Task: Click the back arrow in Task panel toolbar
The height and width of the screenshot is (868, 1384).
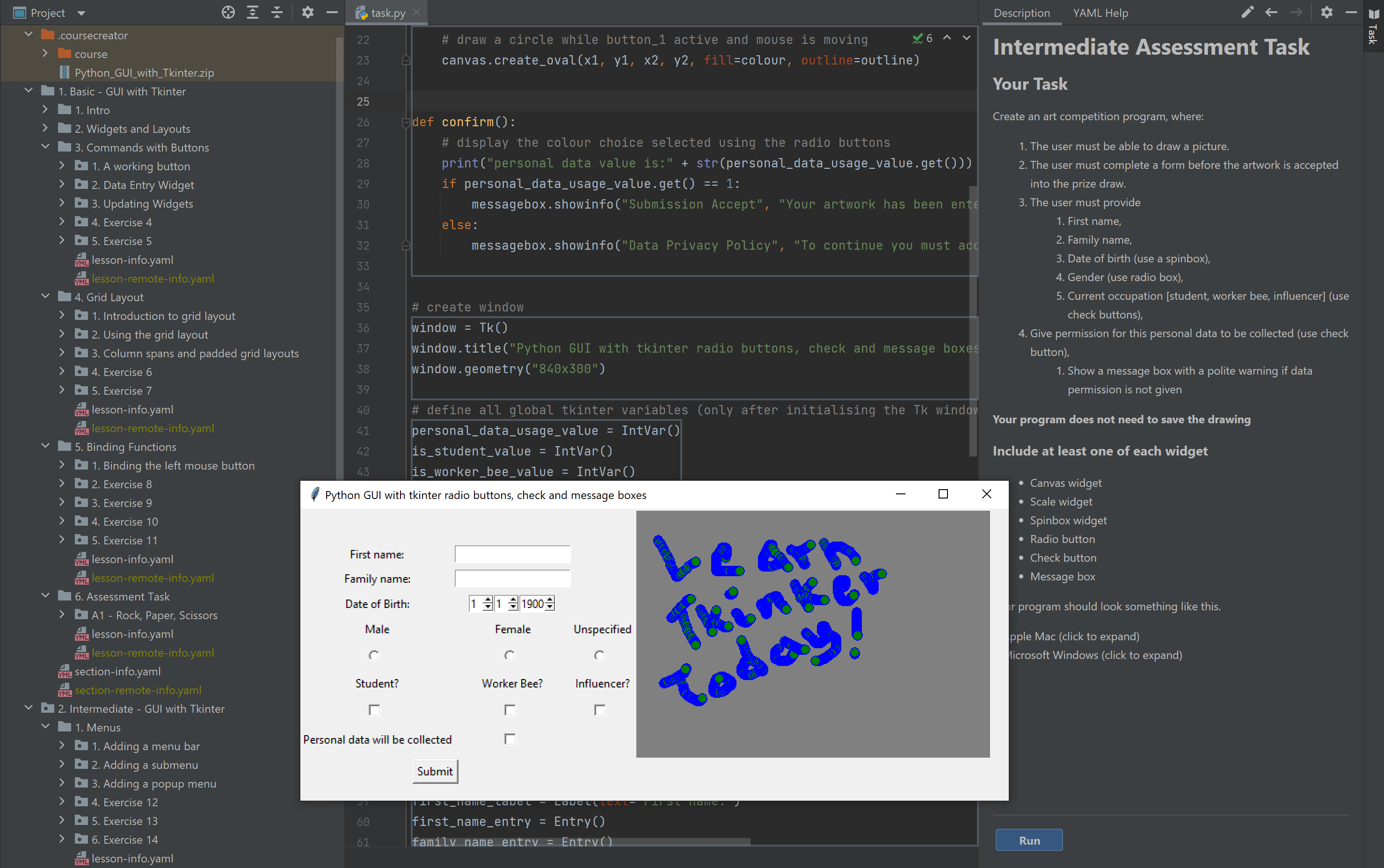Action: coord(1271,12)
